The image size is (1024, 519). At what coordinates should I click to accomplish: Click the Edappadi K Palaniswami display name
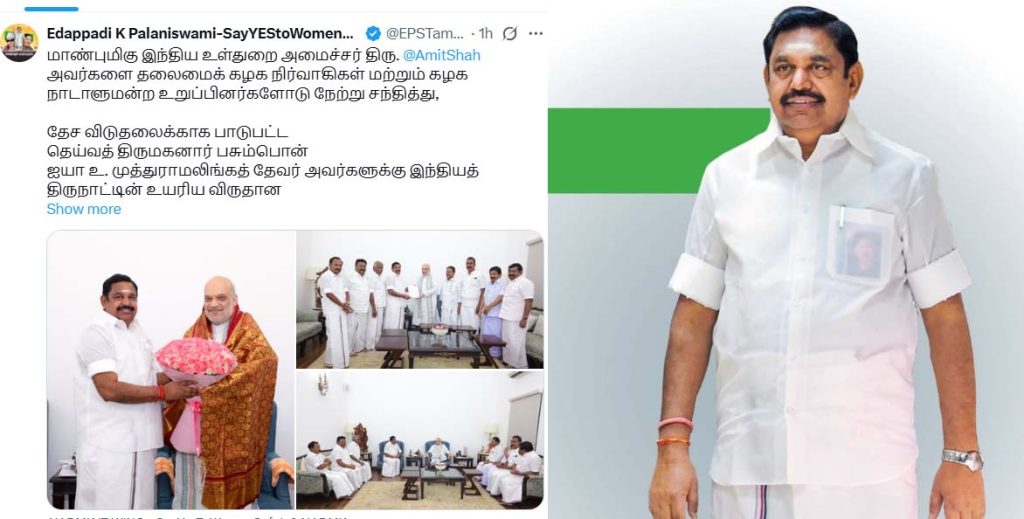tap(200, 33)
